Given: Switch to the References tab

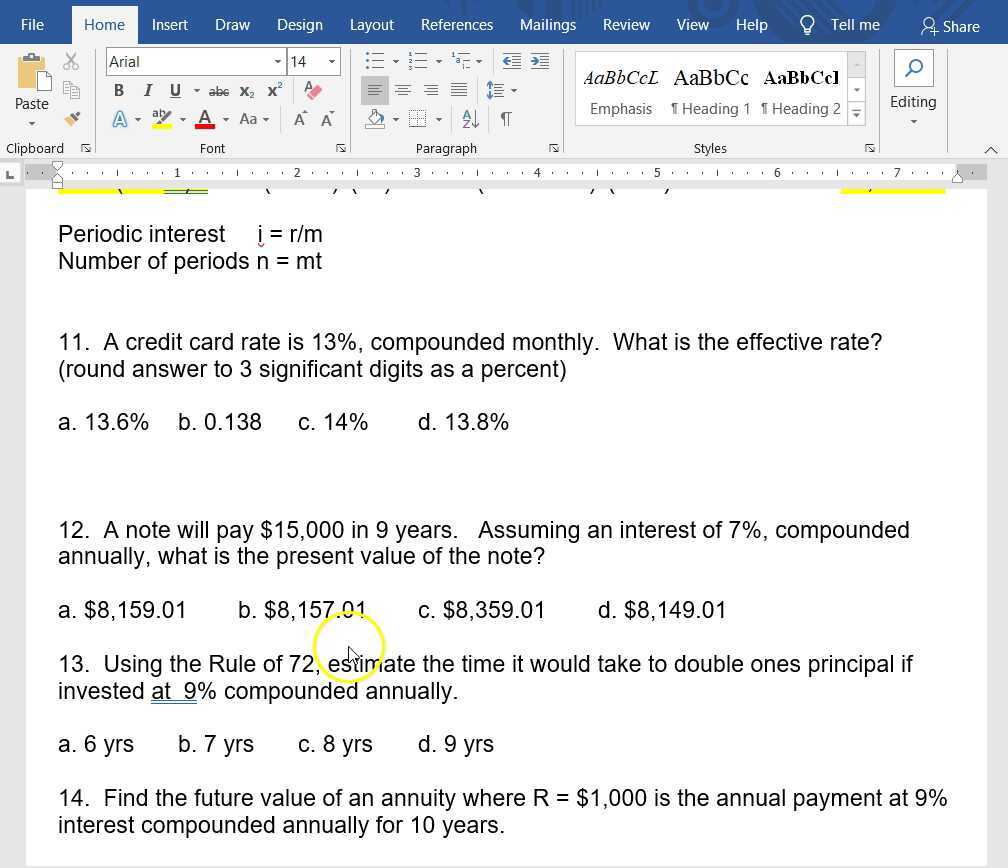Looking at the screenshot, I should click(457, 25).
